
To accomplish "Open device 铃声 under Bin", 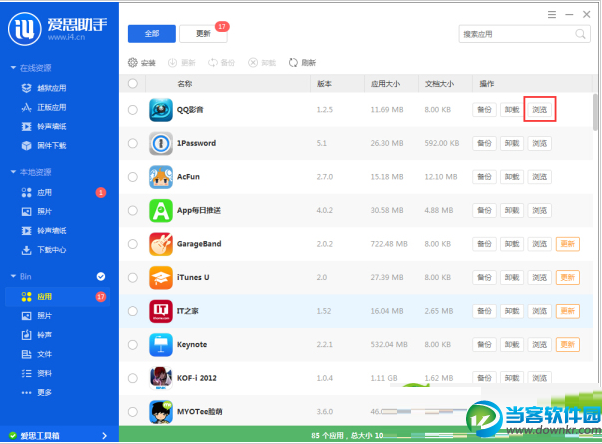I will click(x=36, y=335).
